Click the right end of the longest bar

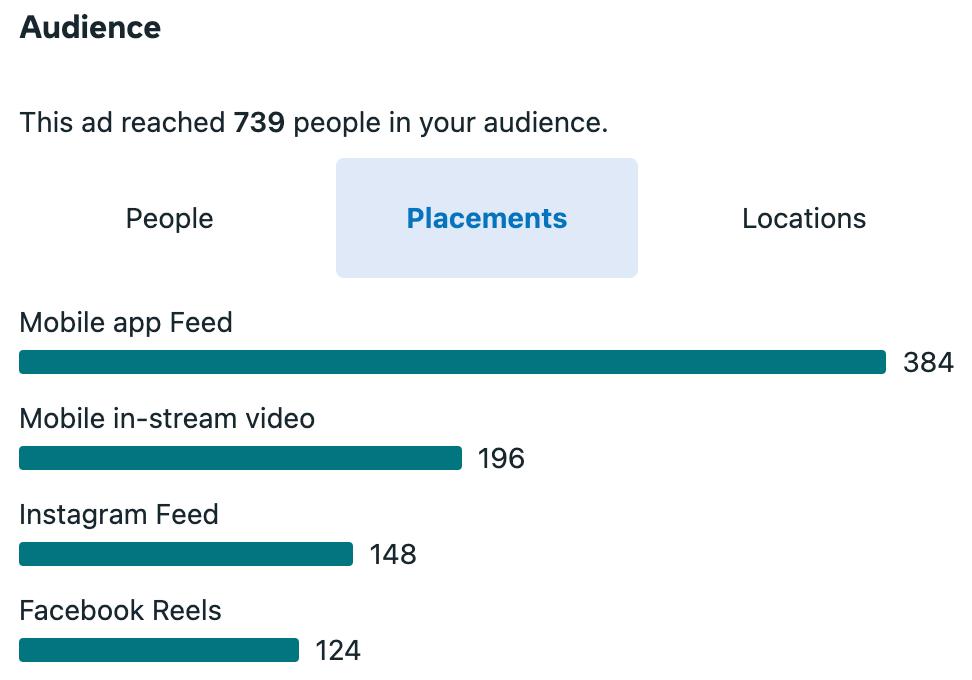[x=878, y=362]
